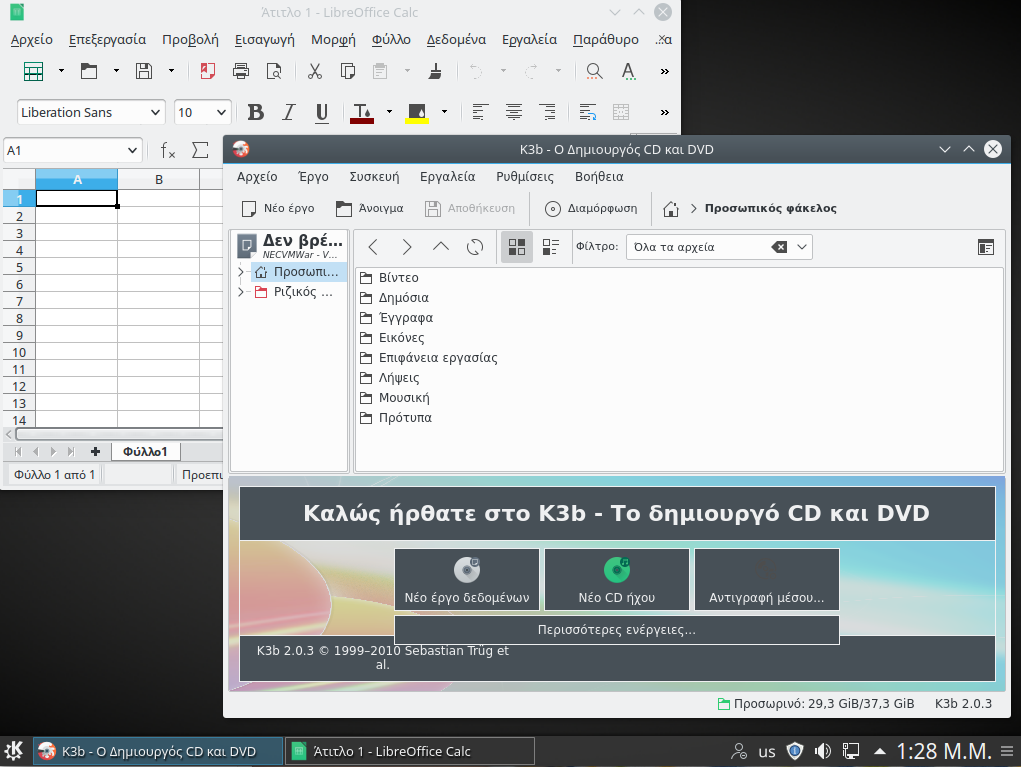Image resolution: width=1021 pixels, height=767 pixels.
Task: Toggle Bold formatting in Calc
Action: pyautogui.click(x=256, y=113)
